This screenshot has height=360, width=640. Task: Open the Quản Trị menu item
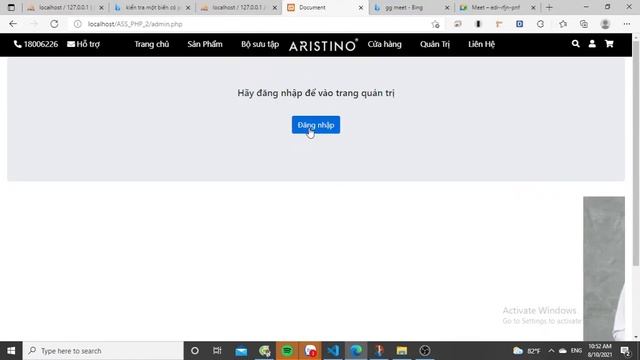pyautogui.click(x=435, y=44)
